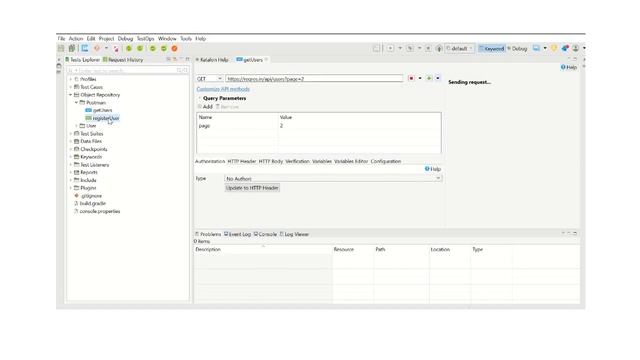Expand the Plugins tree node

(x=71, y=188)
